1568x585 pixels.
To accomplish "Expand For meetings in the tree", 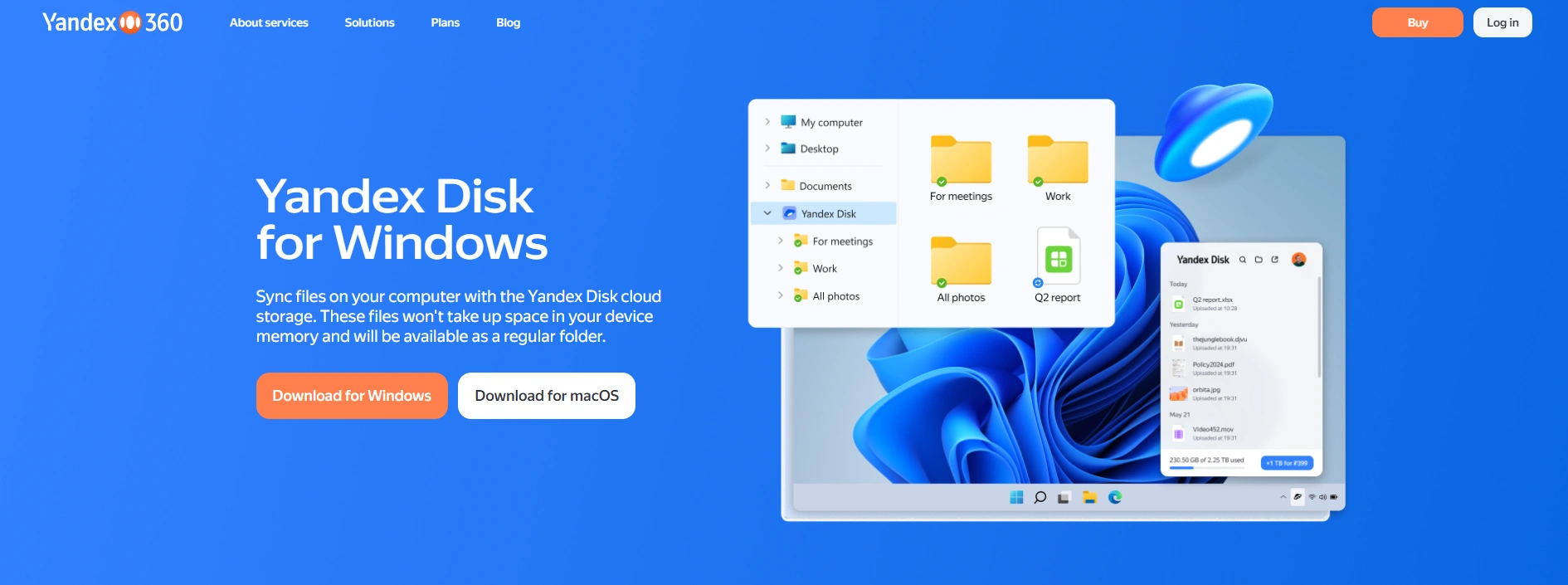I will [781, 241].
